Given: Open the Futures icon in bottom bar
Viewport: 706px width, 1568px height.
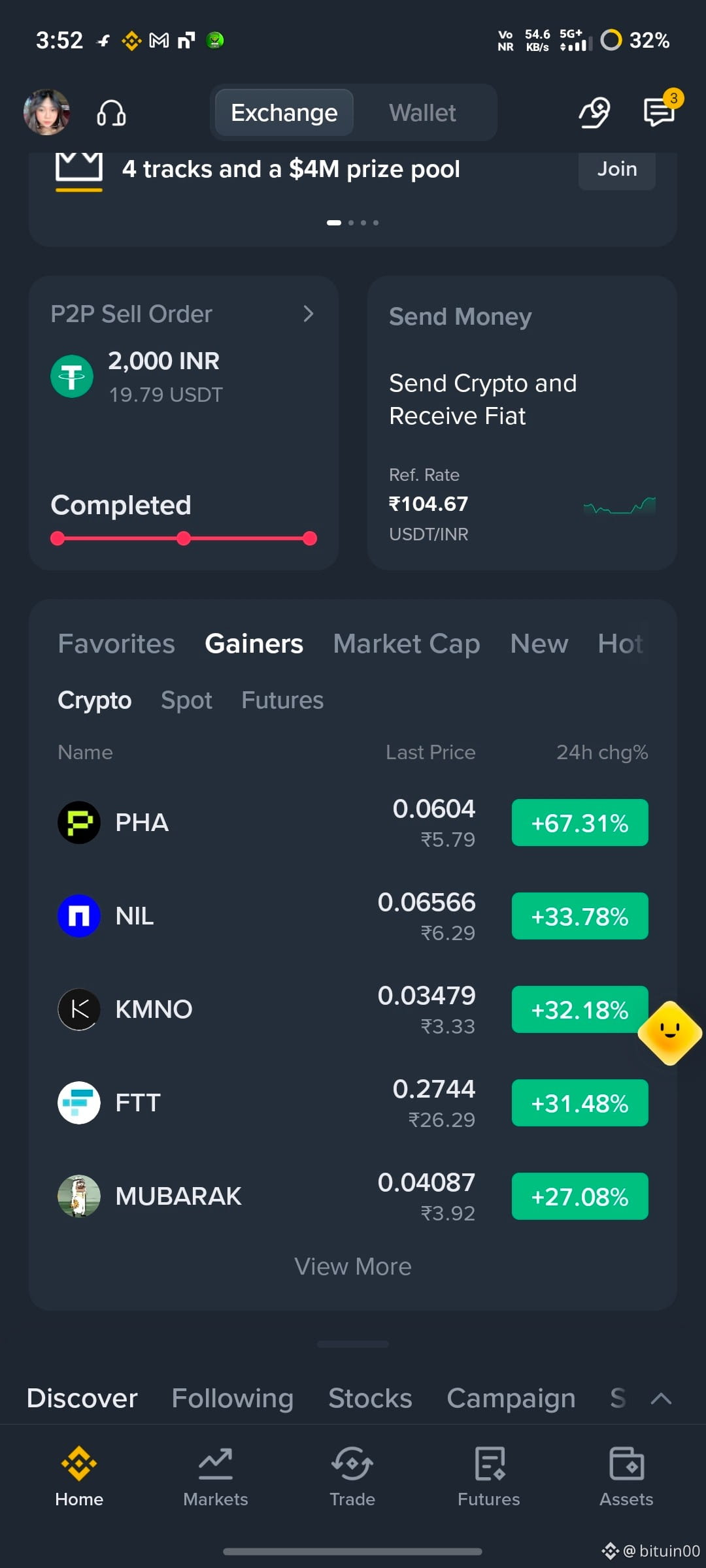Looking at the screenshot, I should pos(490,1463).
